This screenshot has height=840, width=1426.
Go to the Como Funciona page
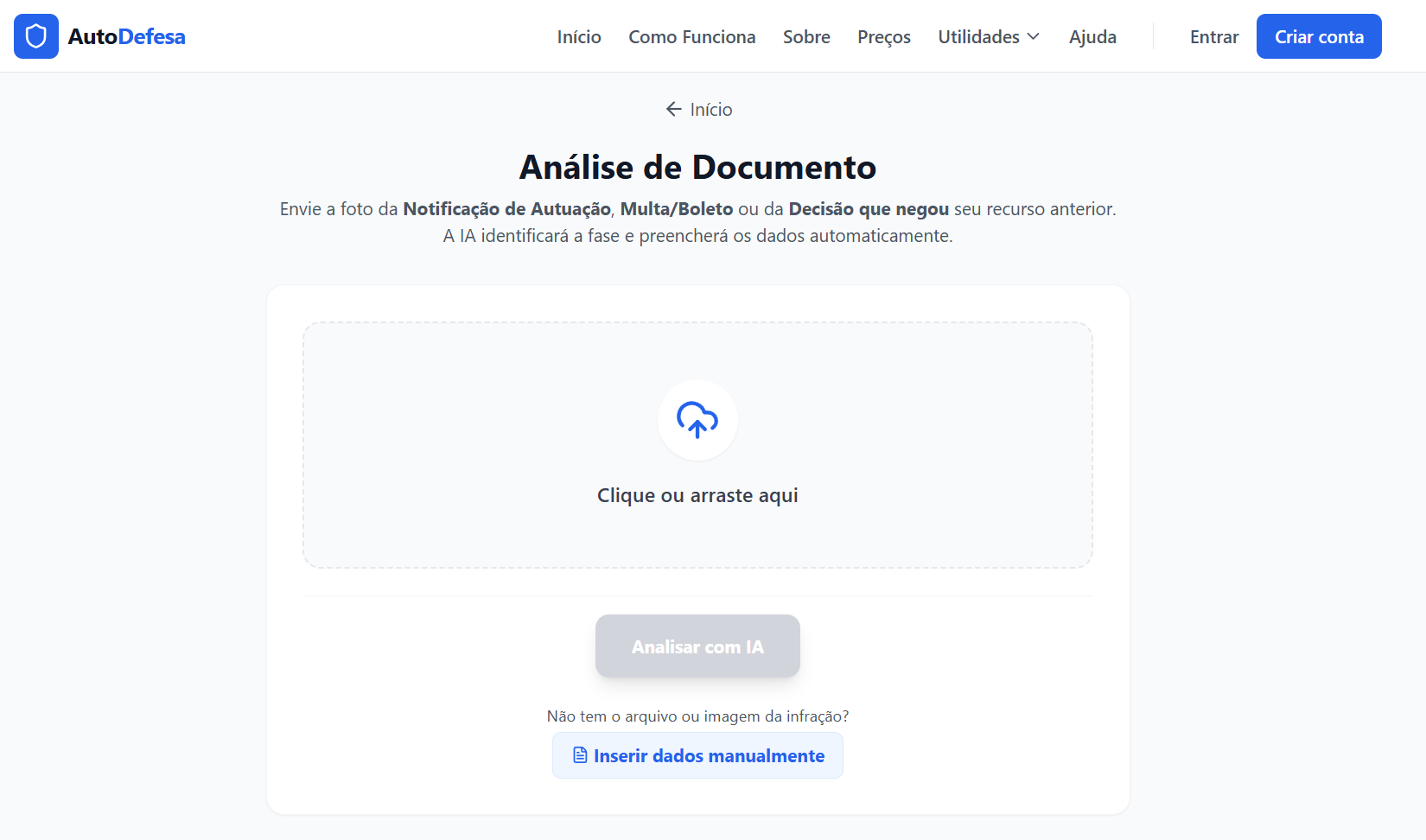[x=692, y=37]
